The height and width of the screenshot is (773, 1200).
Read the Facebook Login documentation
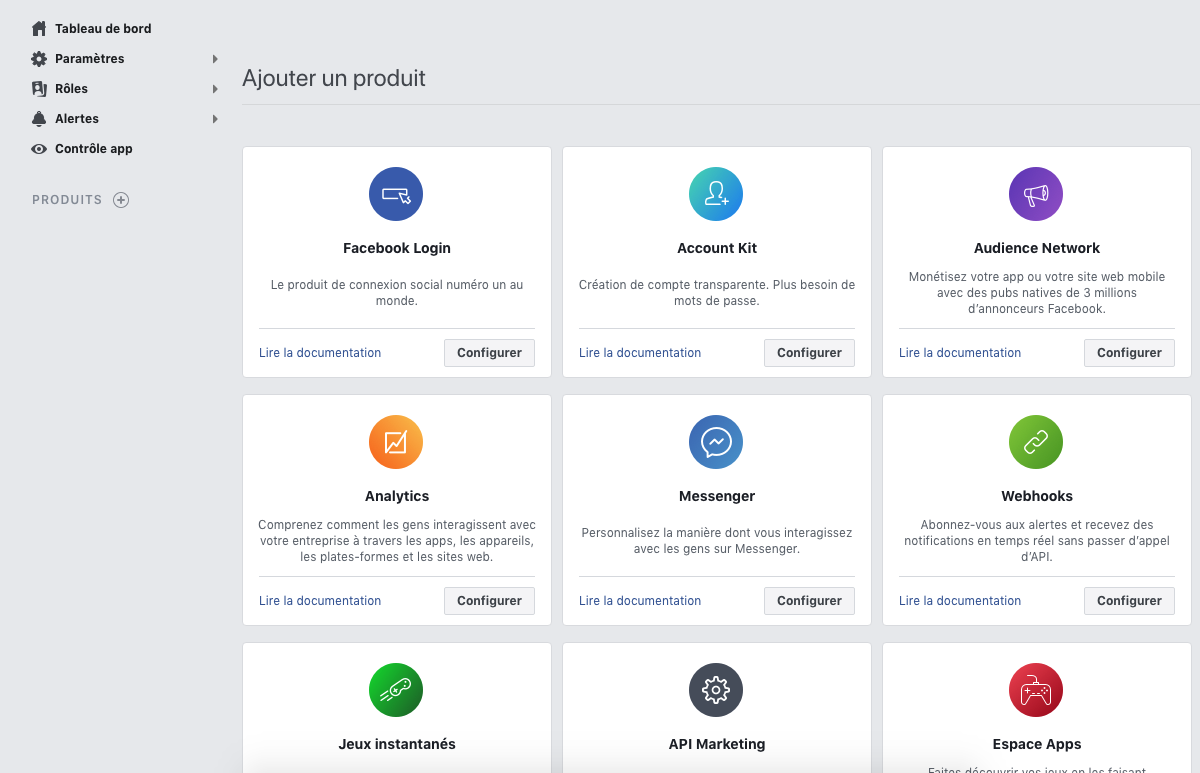[x=320, y=353]
